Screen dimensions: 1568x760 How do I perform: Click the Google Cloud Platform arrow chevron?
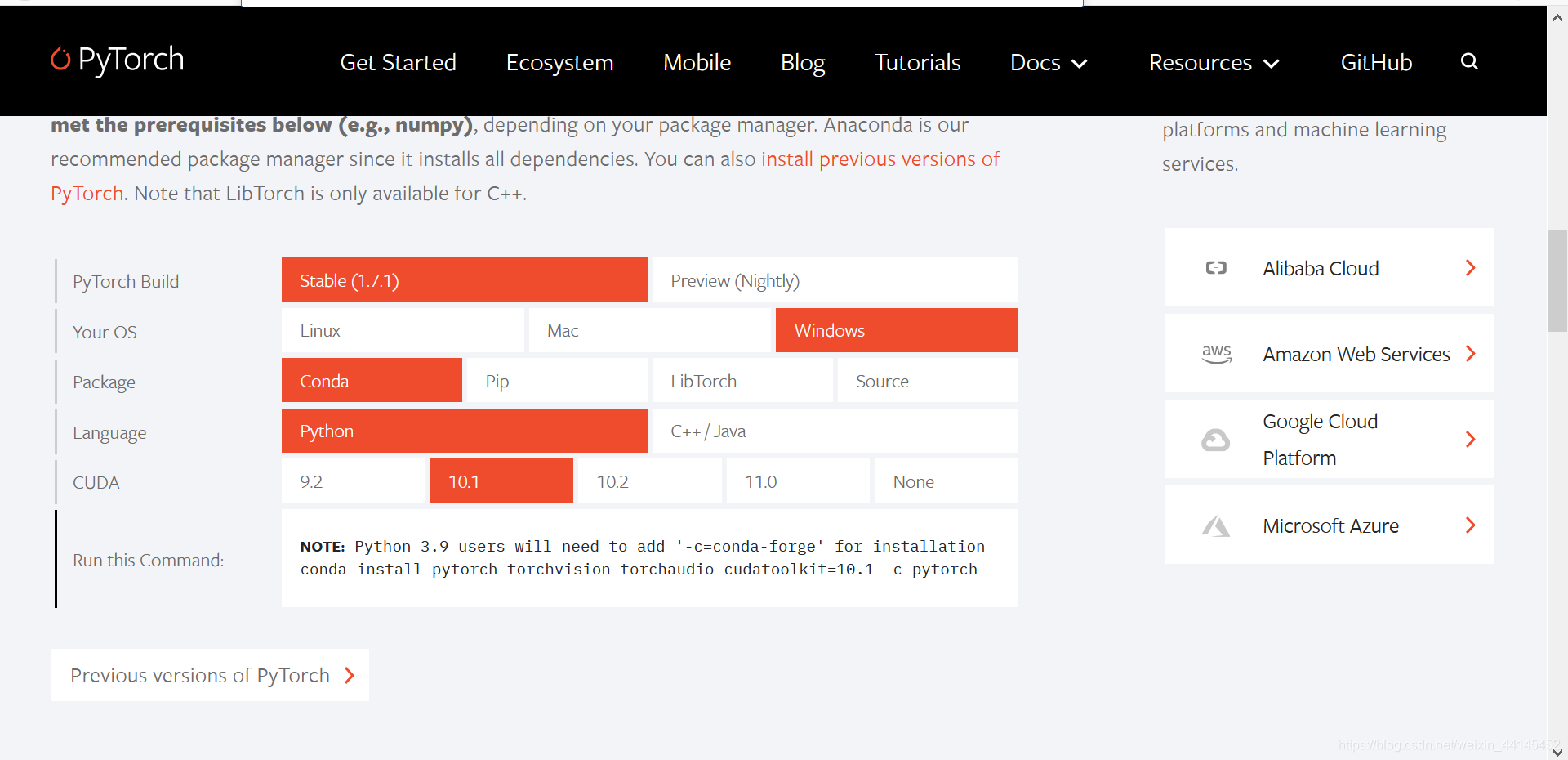coord(1471,440)
